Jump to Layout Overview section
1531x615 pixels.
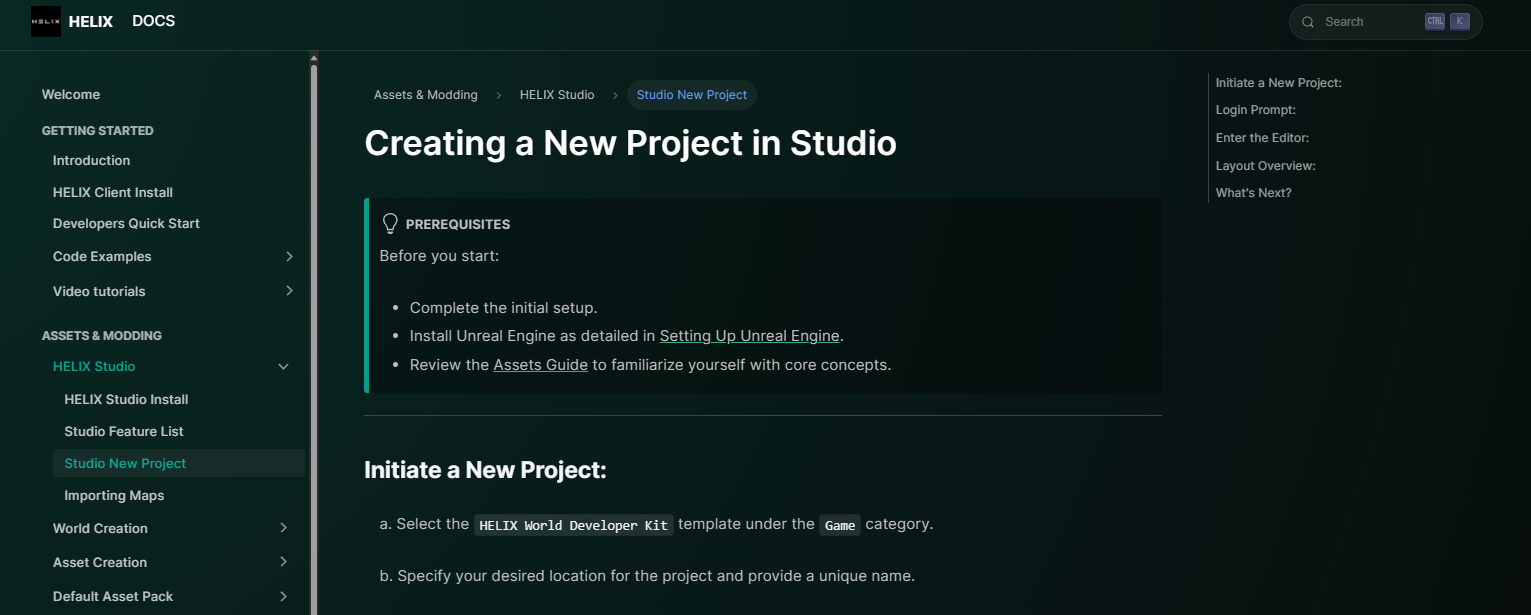(x=1265, y=166)
